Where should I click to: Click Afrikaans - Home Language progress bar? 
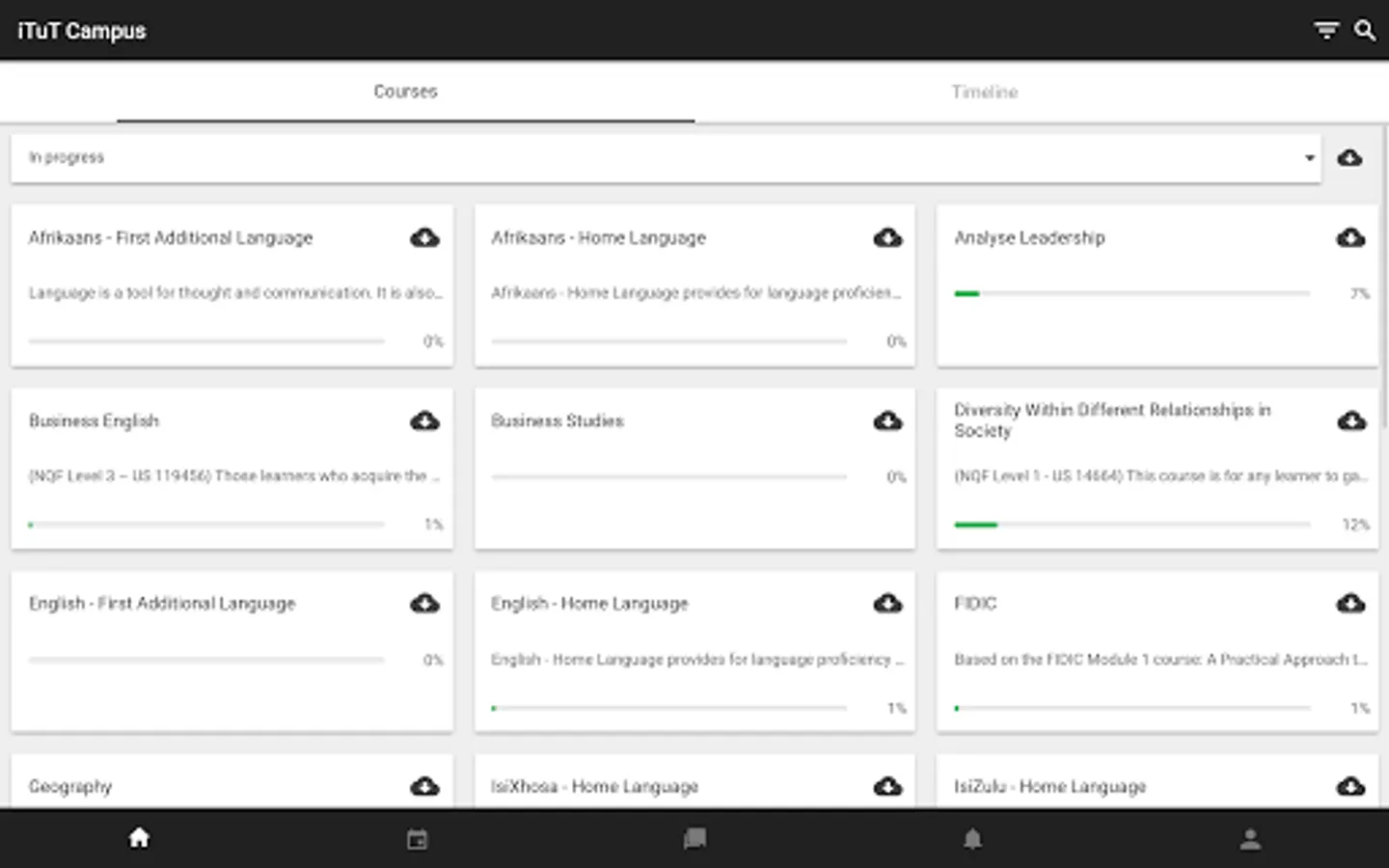(x=669, y=340)
